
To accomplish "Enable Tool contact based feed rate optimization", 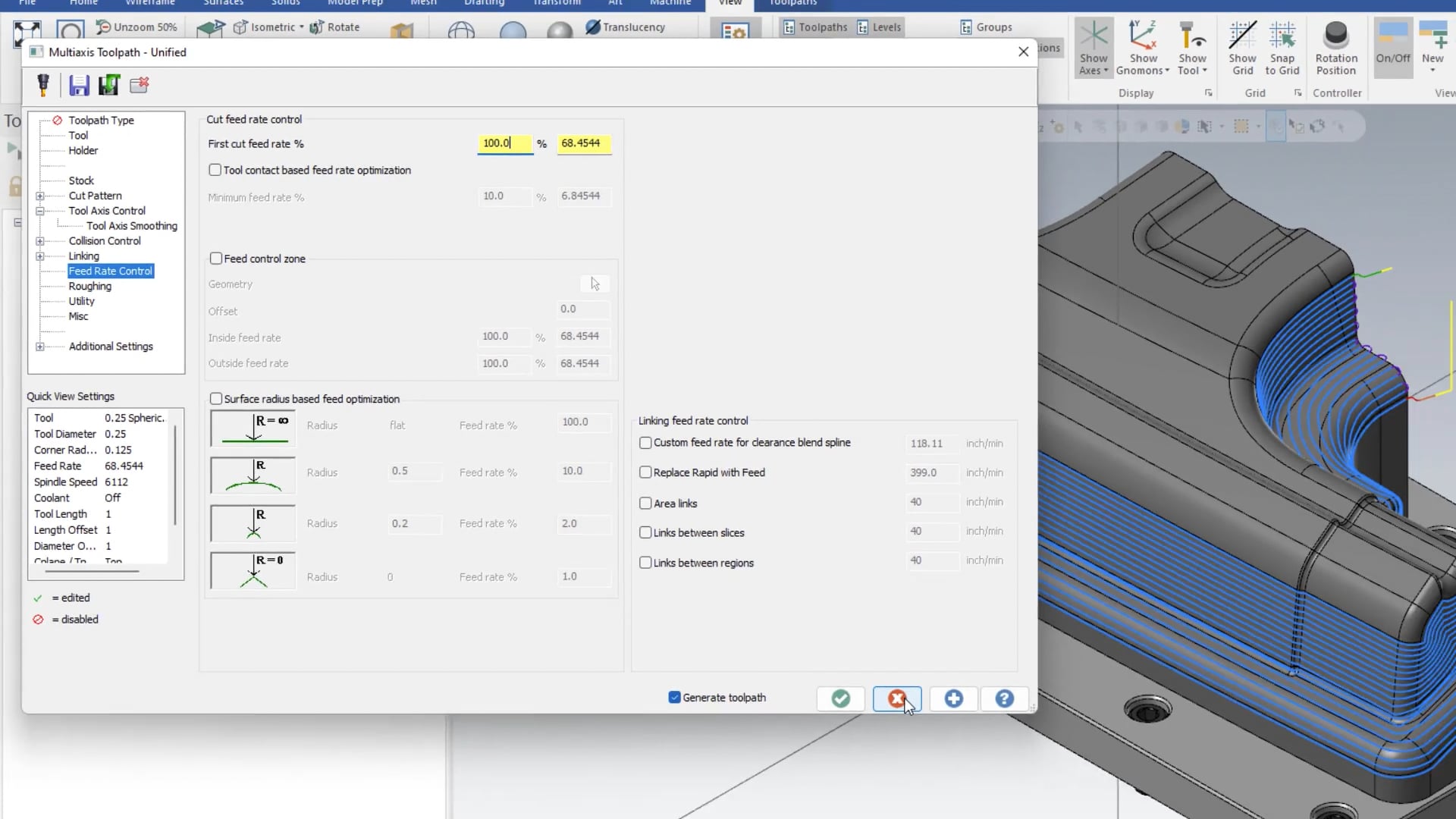I will (x=215, y=169).
